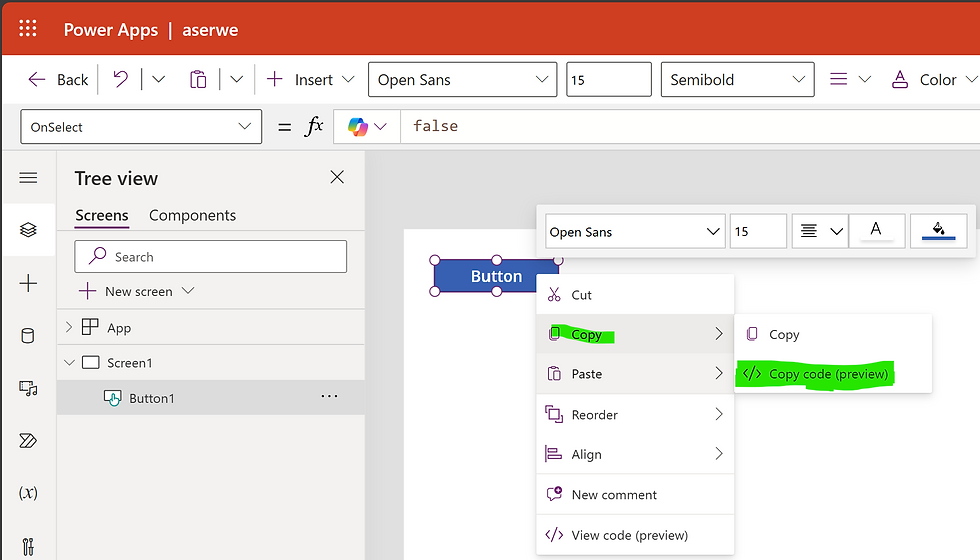The image size is (980, 560).
Task: Open the Copy submenu in context menu
Action: [635, 334]
